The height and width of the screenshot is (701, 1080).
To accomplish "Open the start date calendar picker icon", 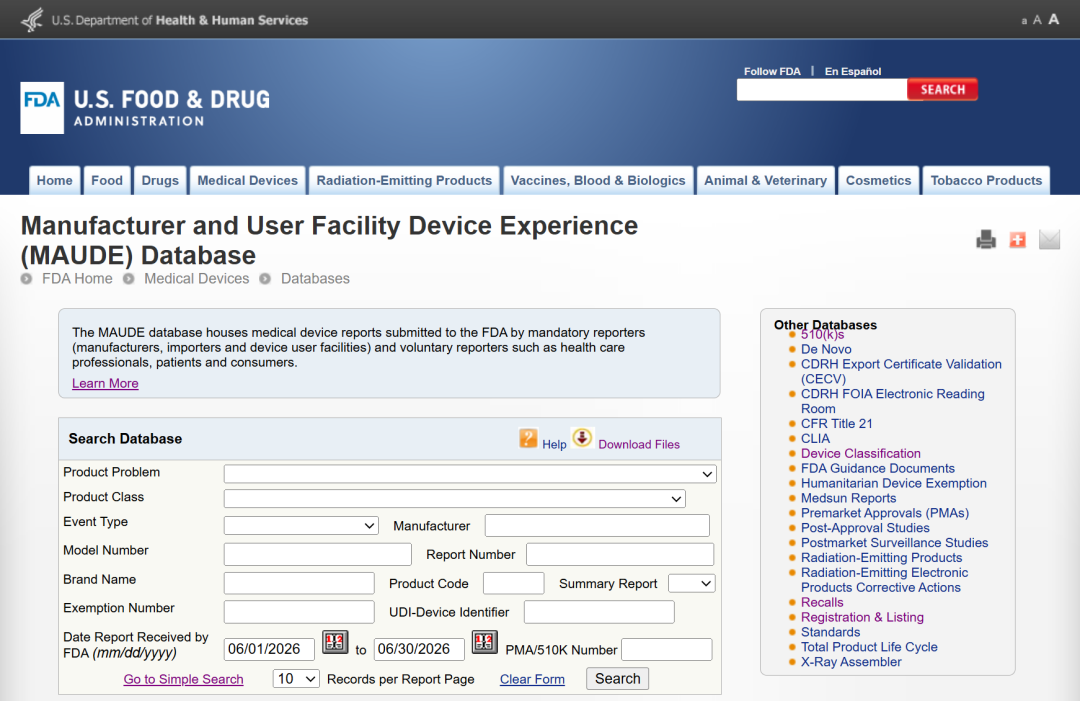I will point(335,642).
